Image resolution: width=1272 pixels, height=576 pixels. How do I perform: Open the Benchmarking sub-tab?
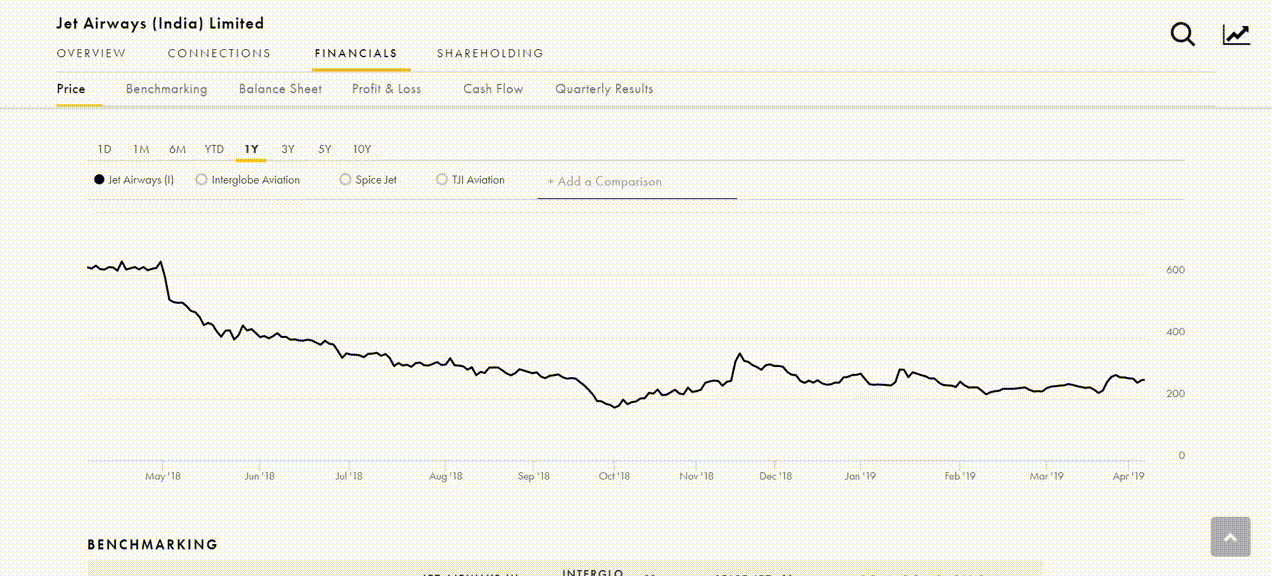tap(166, 89)
